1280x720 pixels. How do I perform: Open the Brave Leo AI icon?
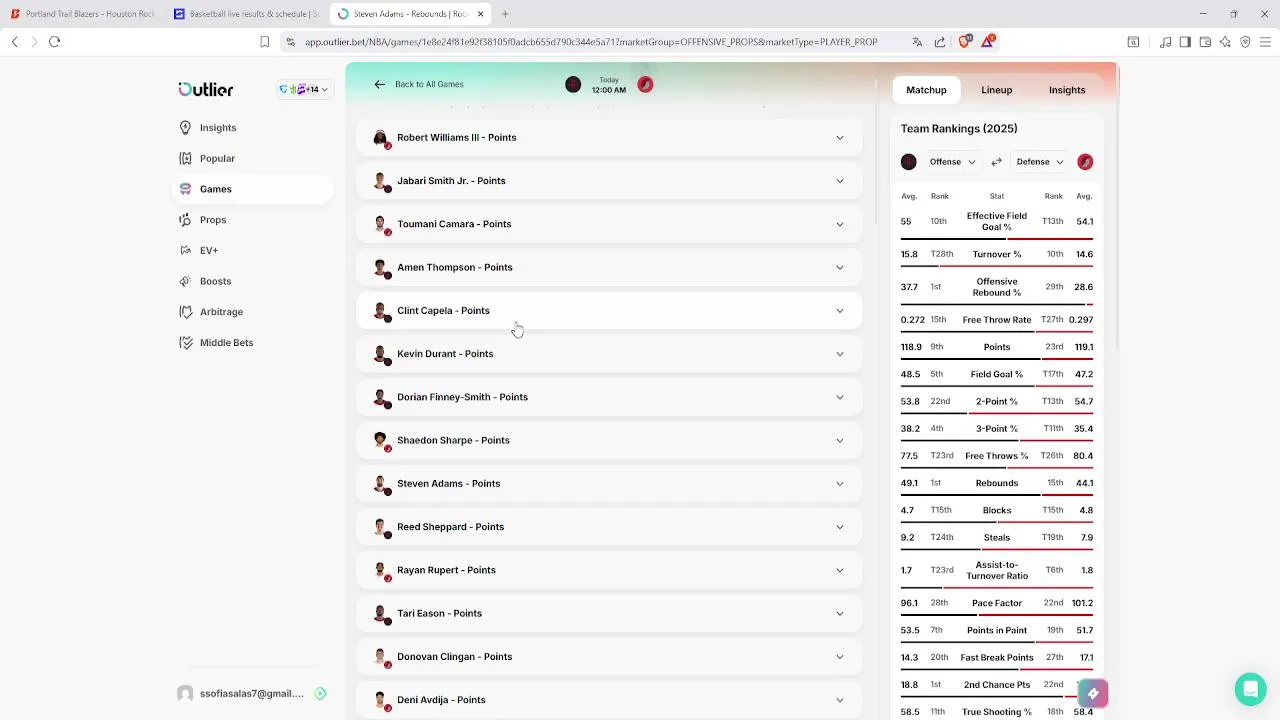(x=1225, y=42)
